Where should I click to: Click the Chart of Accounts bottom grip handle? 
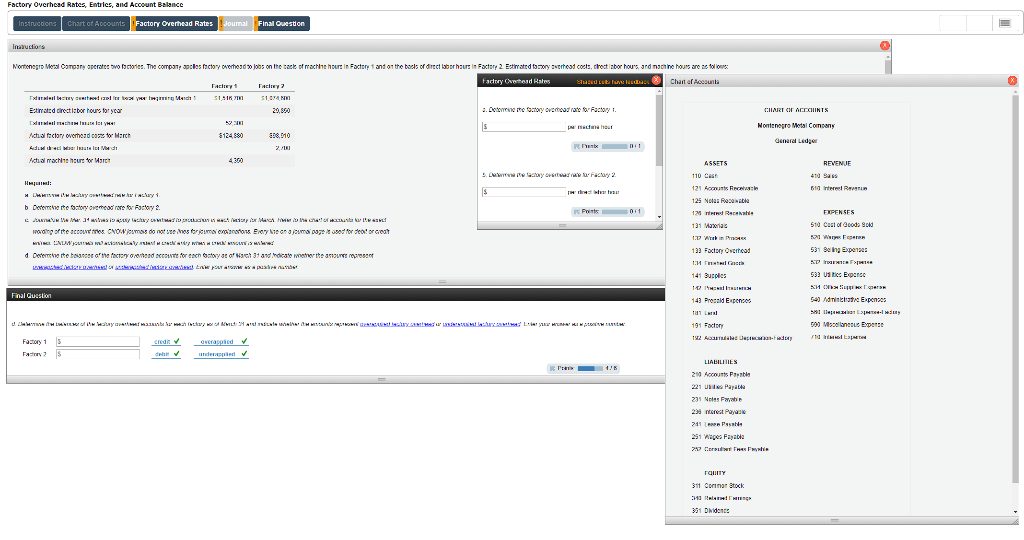[834, 520]
